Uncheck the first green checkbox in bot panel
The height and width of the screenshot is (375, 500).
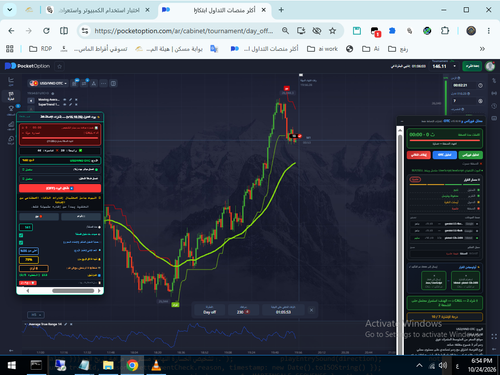click(x=21, y=235)
